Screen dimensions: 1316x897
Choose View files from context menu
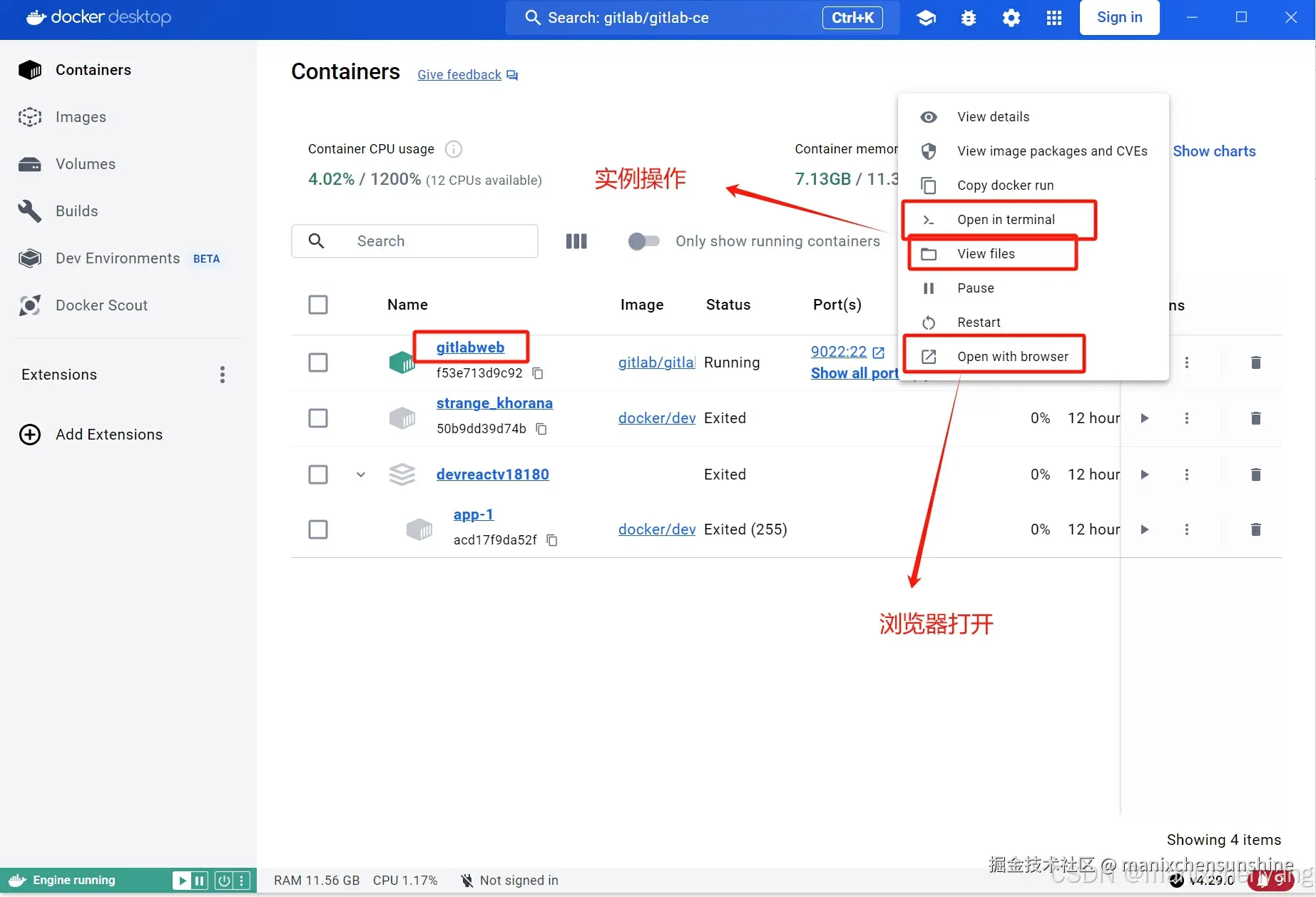tap(1034, 254)
